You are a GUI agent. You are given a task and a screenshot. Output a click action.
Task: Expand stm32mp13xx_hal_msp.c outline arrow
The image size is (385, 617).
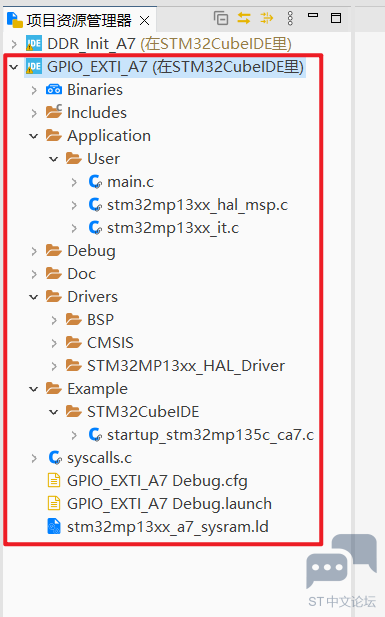tap(74, 205)
